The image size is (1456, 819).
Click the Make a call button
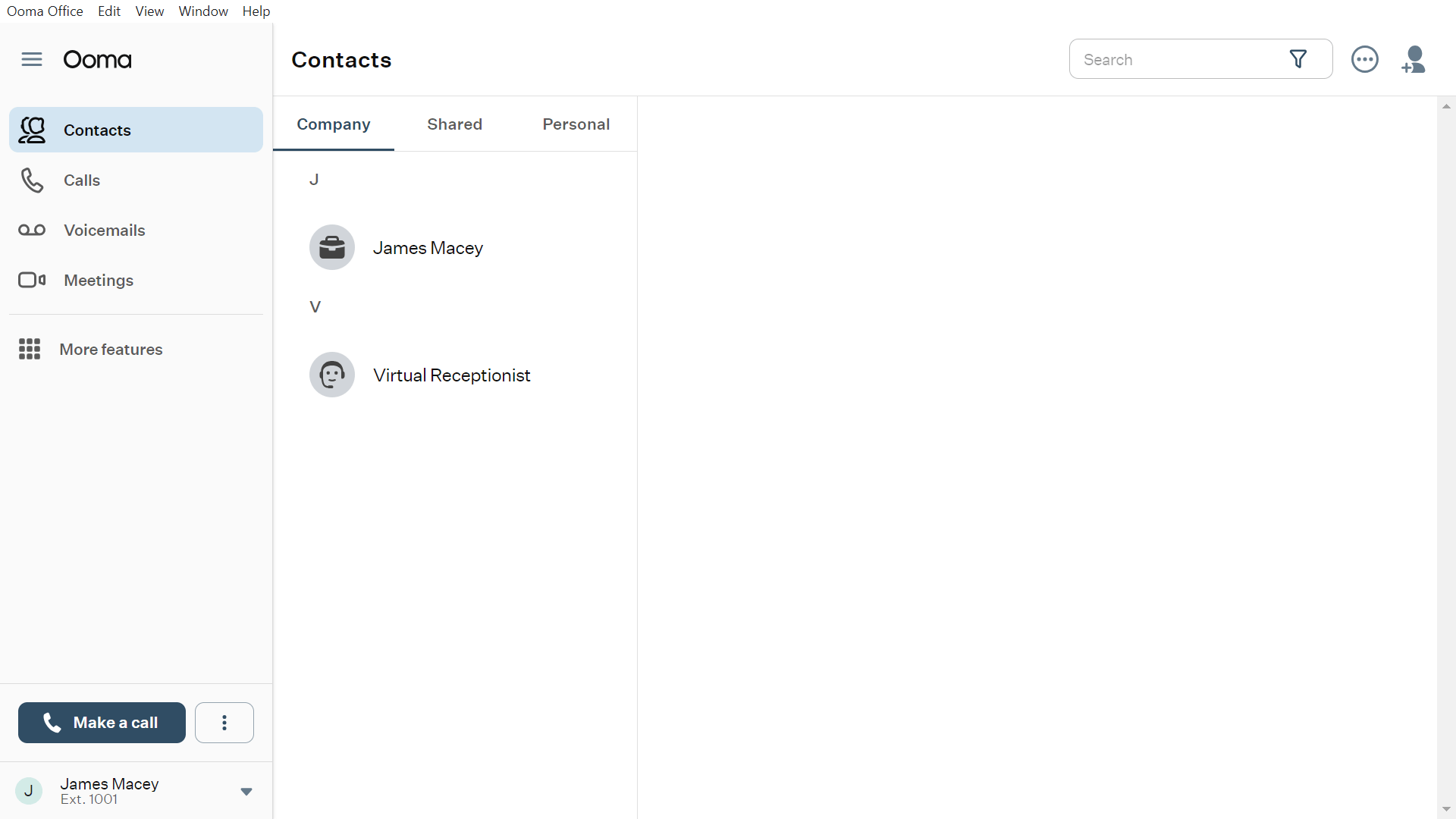102,722
